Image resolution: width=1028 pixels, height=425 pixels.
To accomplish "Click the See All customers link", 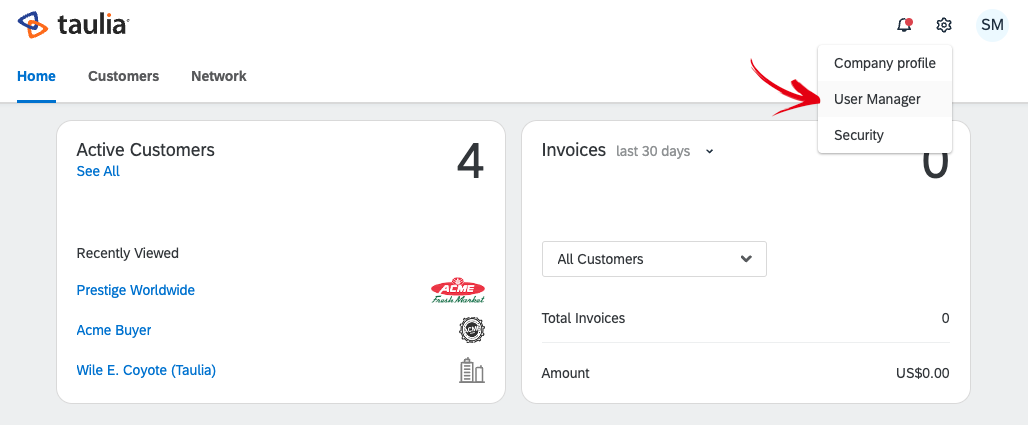I will (98, 171).
